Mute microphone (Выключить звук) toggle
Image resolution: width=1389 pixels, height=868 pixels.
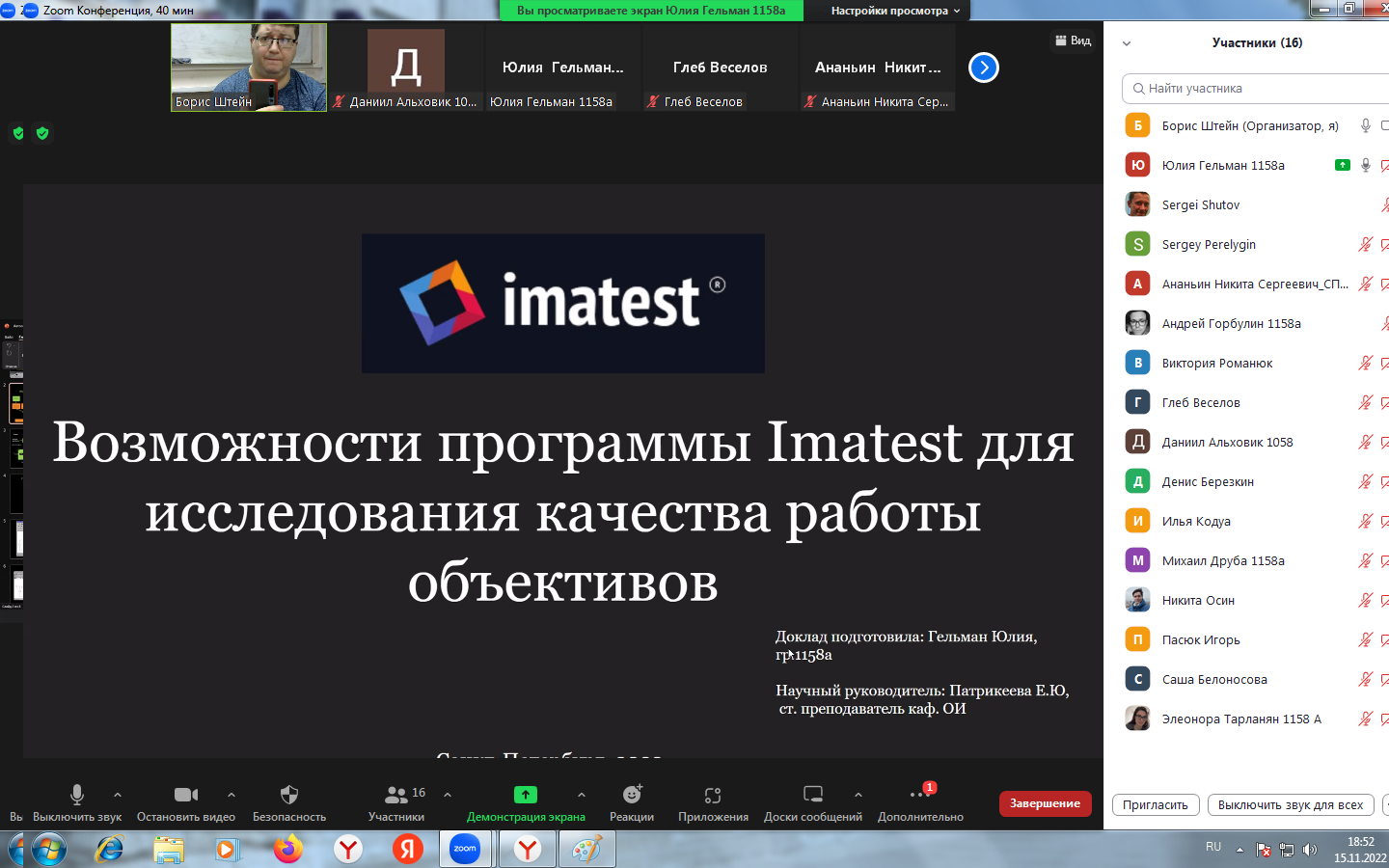pos(77,795)
